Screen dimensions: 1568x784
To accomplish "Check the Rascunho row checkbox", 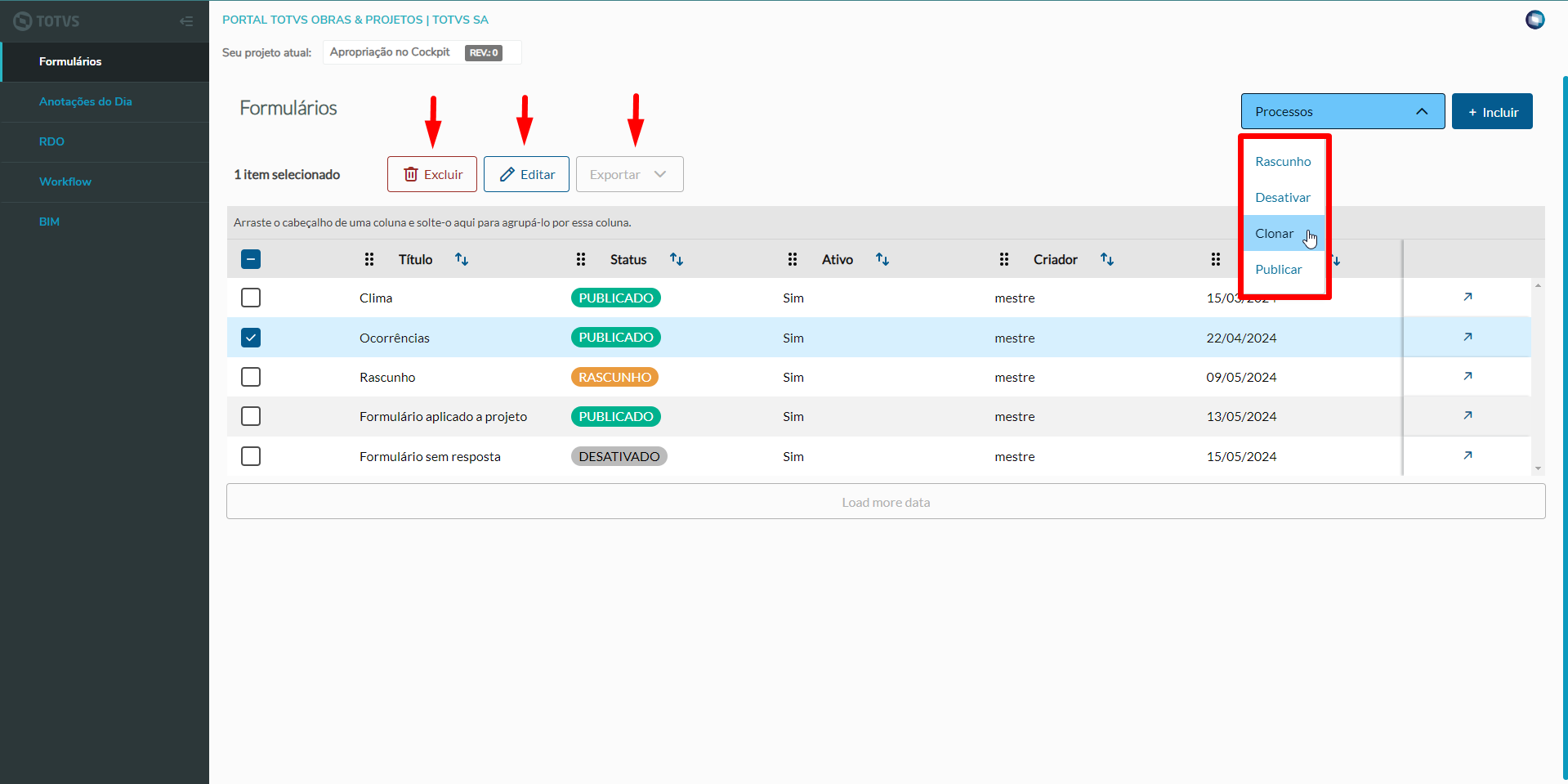I will point(251,377).
